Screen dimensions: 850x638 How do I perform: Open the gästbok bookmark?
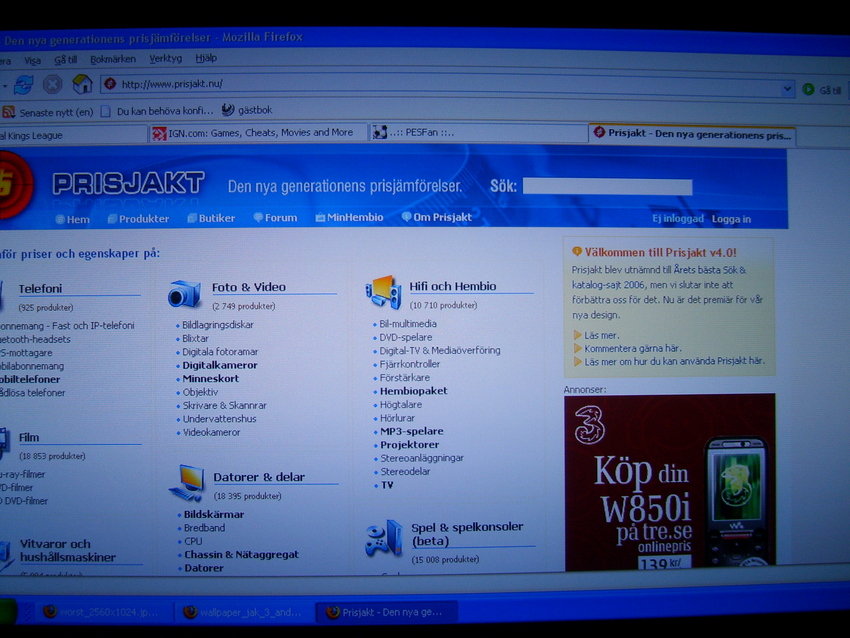247,110
